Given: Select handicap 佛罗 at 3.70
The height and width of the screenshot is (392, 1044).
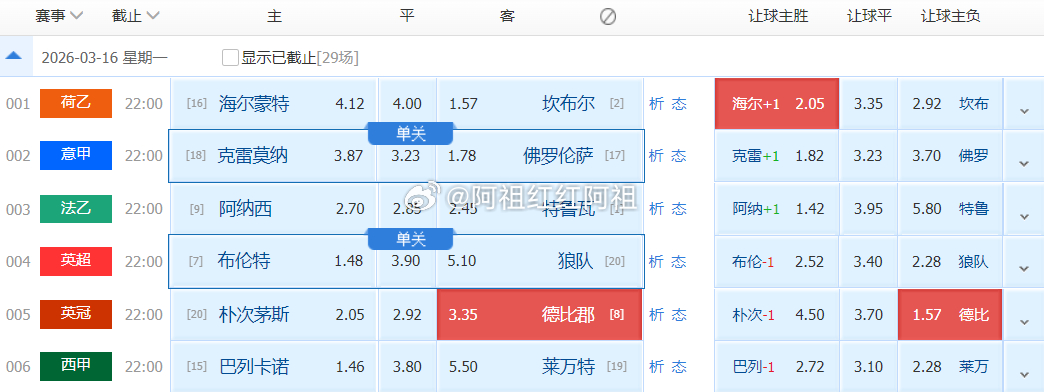Looking at the screenshot, I should [x=950, y=156].
